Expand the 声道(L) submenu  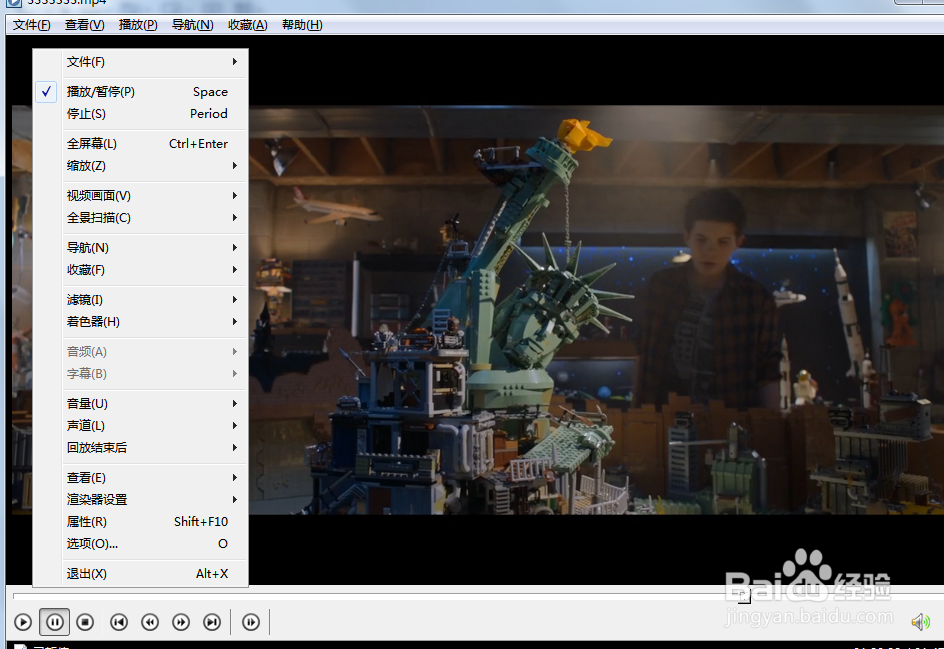click(x=140, y=426)
